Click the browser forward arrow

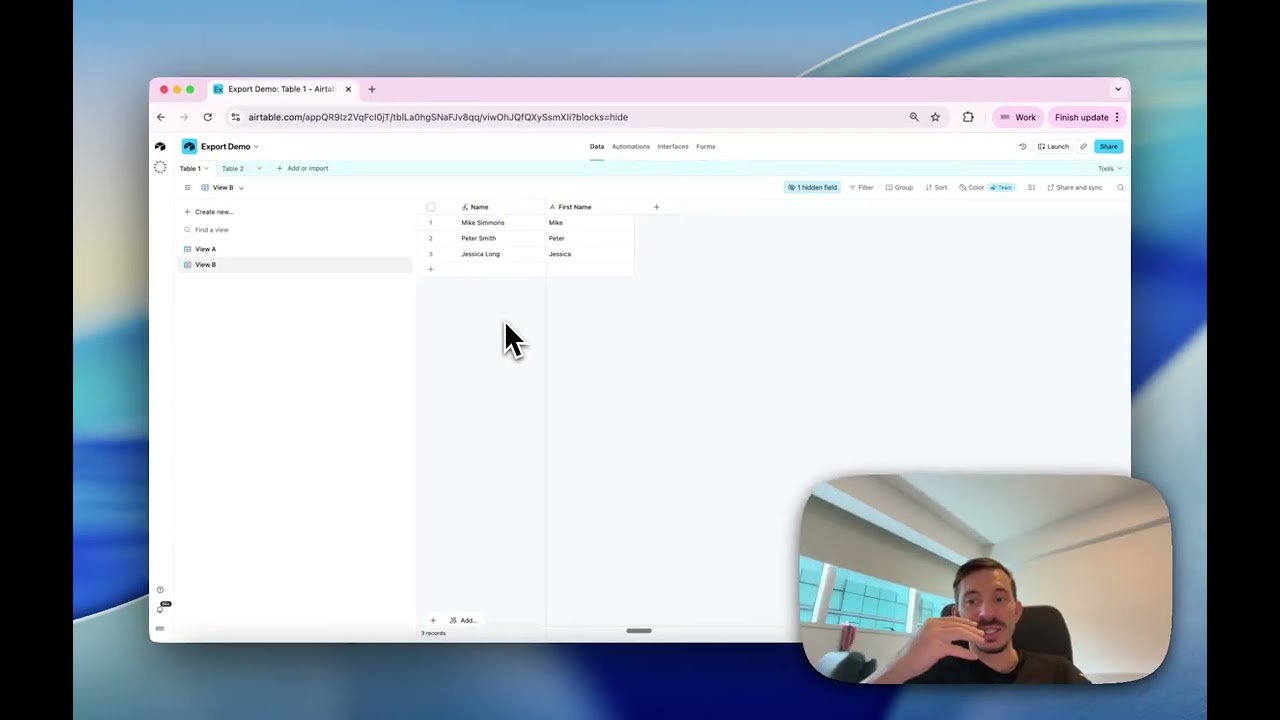click(184, 117)
